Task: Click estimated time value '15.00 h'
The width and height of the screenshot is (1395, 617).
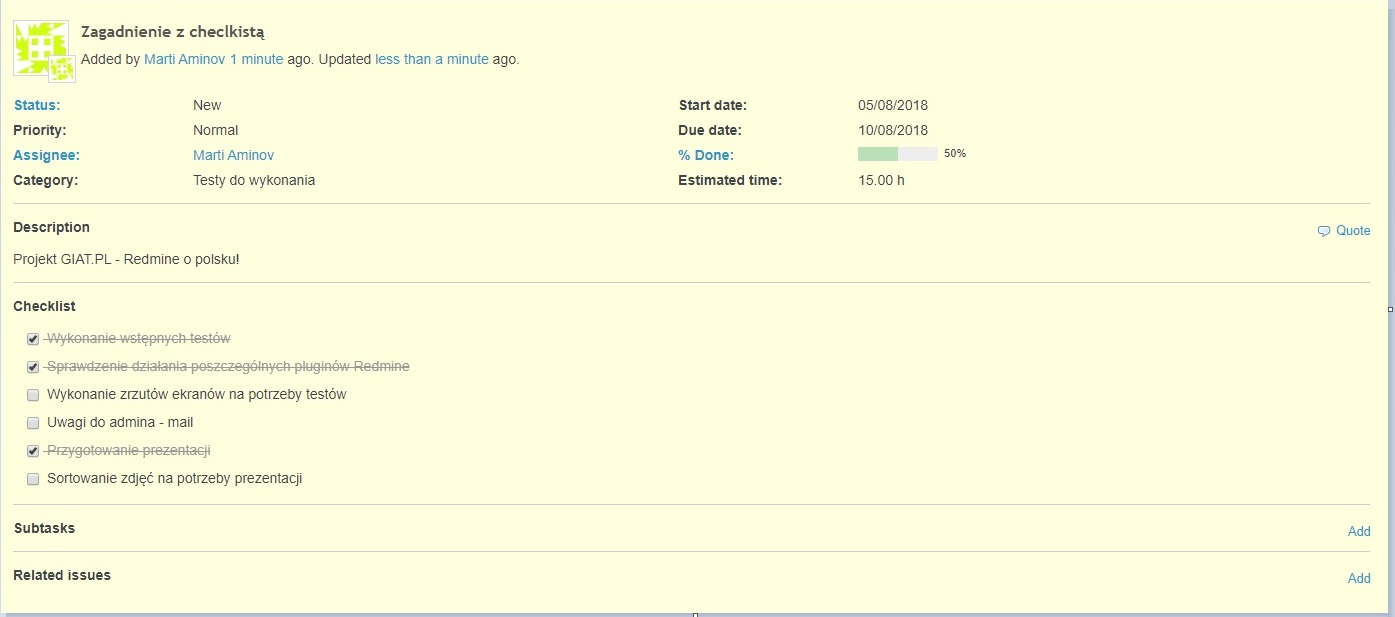Action: (x=881, y=180)
